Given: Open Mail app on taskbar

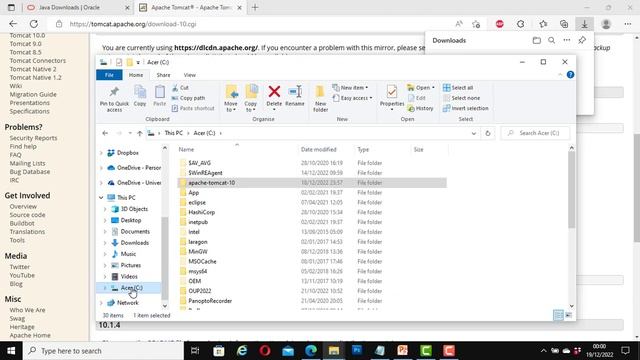Looking at the screenshot, I should coord(288,351).
